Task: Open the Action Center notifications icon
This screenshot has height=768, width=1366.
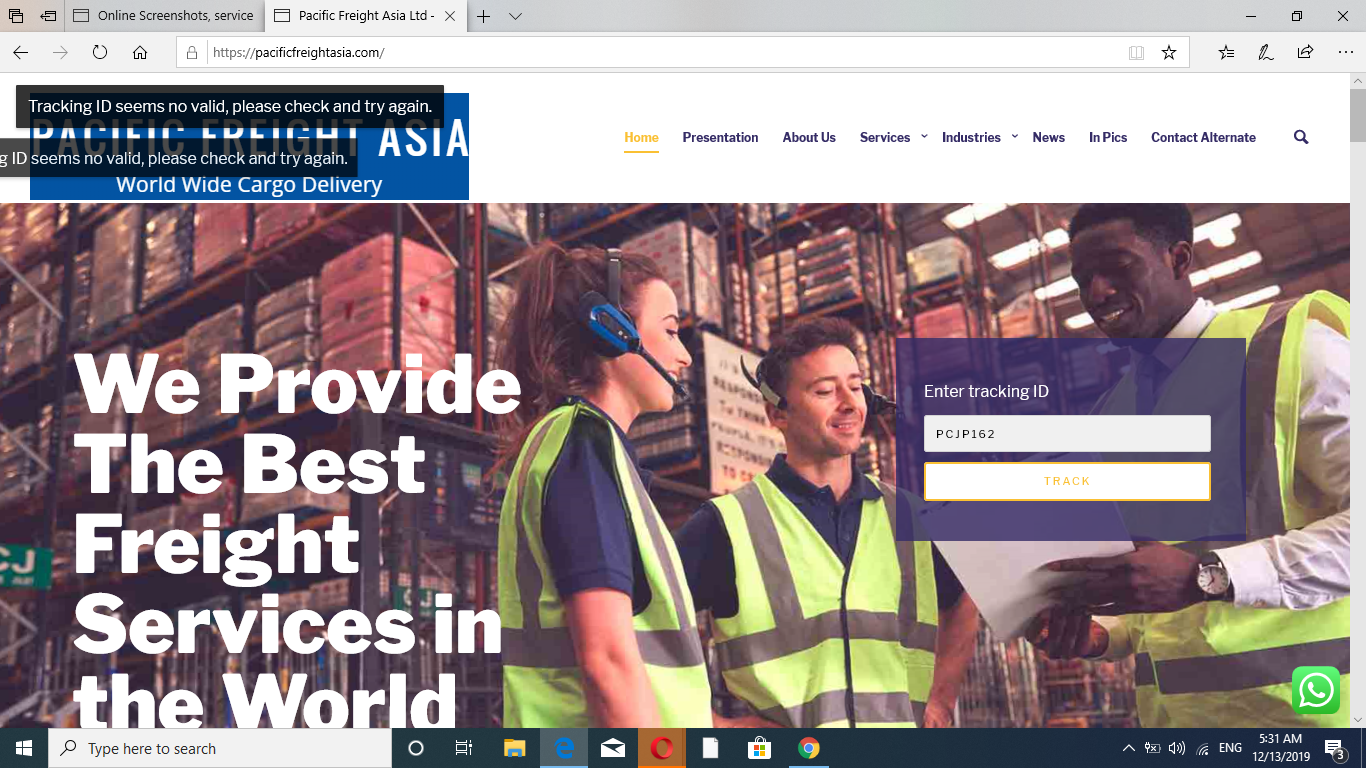Action: tap(1334, 748)
